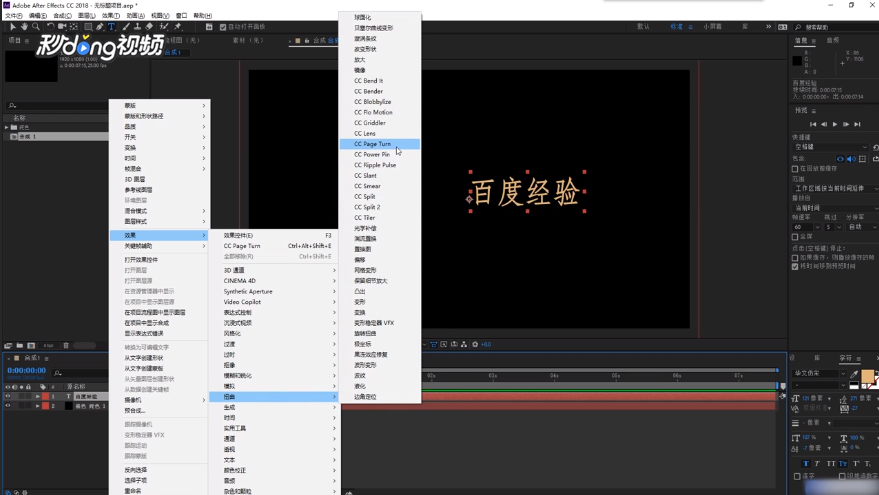Select the Puppet Pin tool
The width and height of the screenshot is (879, 495).
(x=178, y=27)
